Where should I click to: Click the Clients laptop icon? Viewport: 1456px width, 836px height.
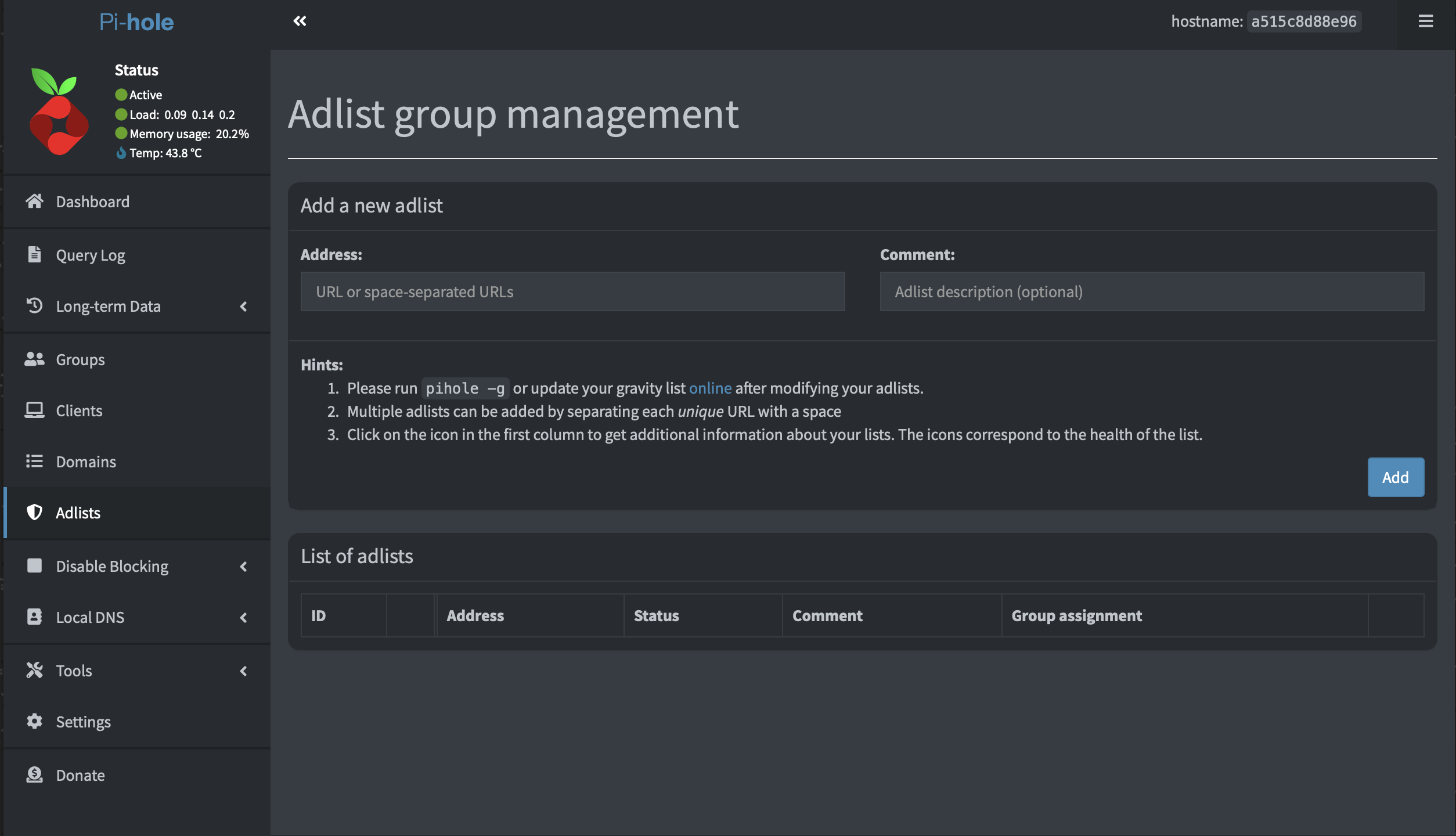coord(34,410)
